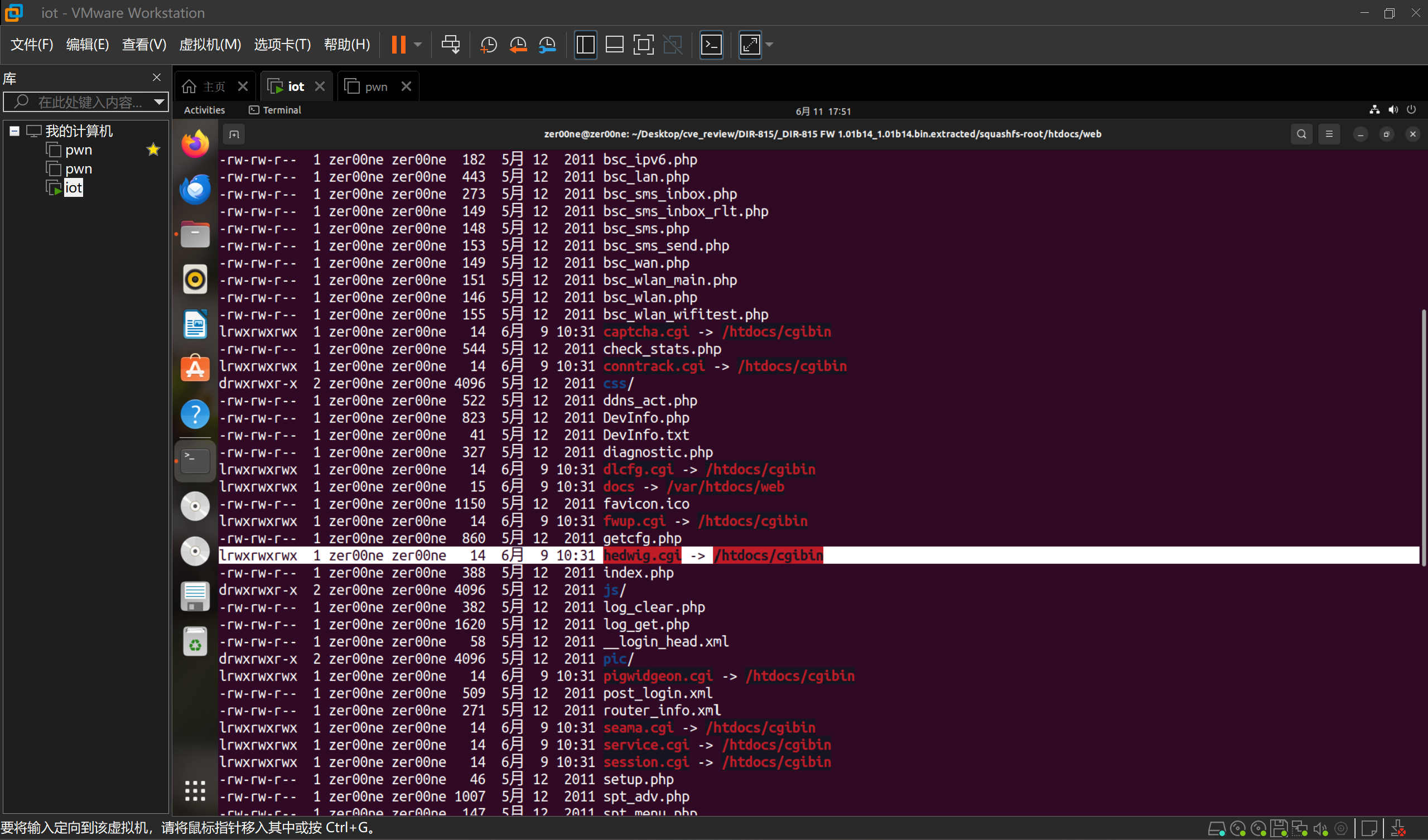Click Send Ctrl+Alt+Del toolbar icon

click(x=451, y=44)
